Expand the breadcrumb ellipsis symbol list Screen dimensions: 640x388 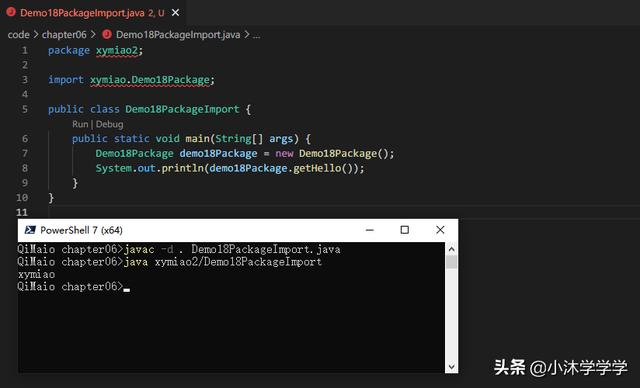pyautogui.click(x=256, y=35)
